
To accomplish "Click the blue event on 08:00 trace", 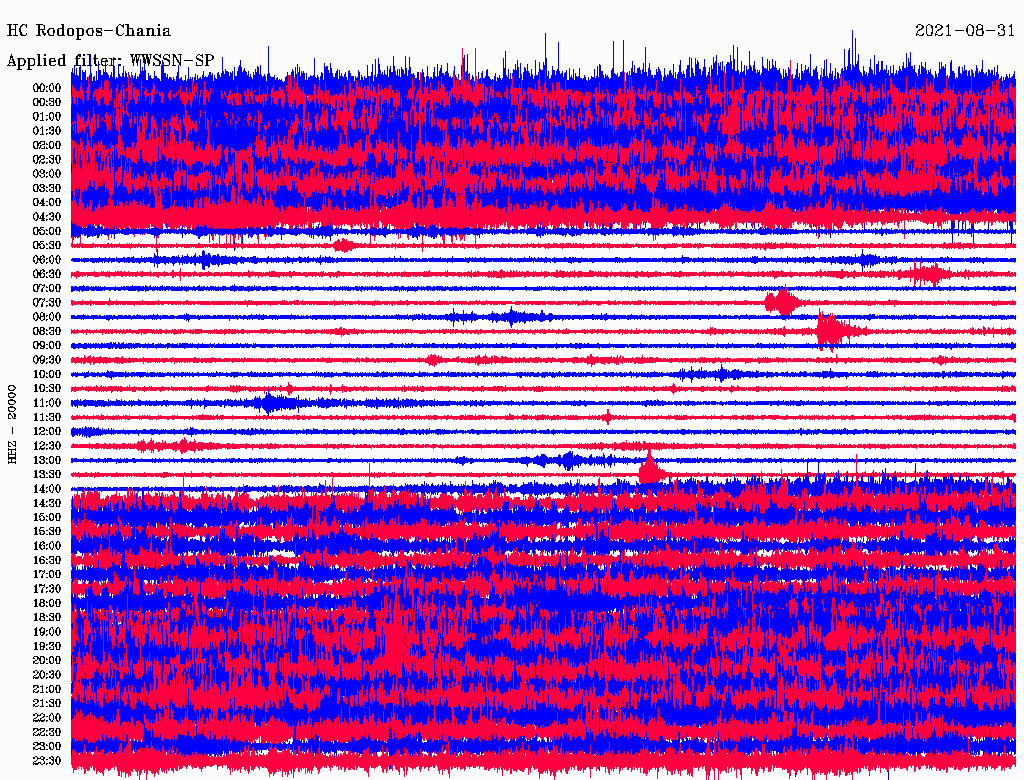I will tap(512, 317).
